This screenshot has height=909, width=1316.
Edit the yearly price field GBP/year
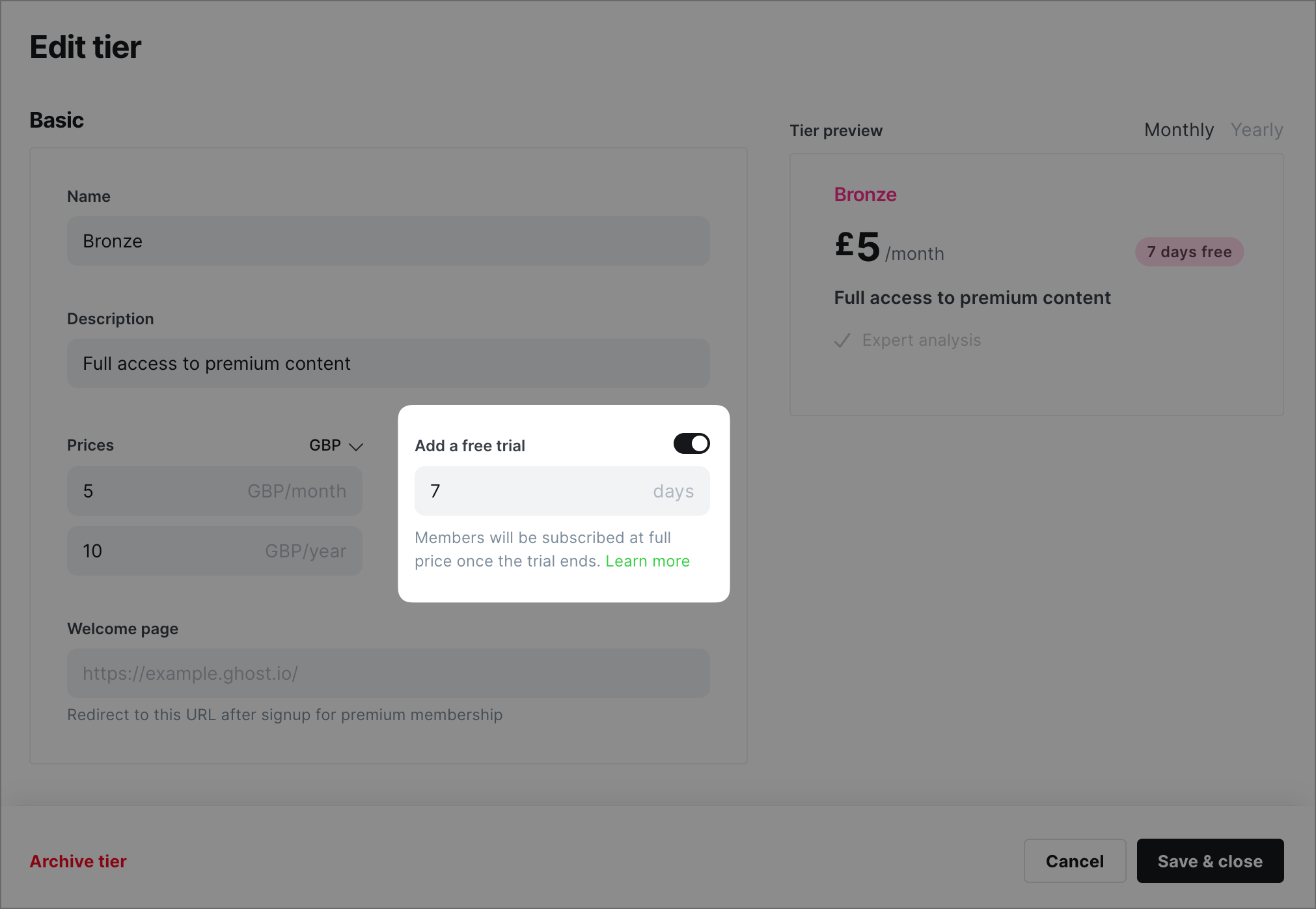[x=215, y=551]
